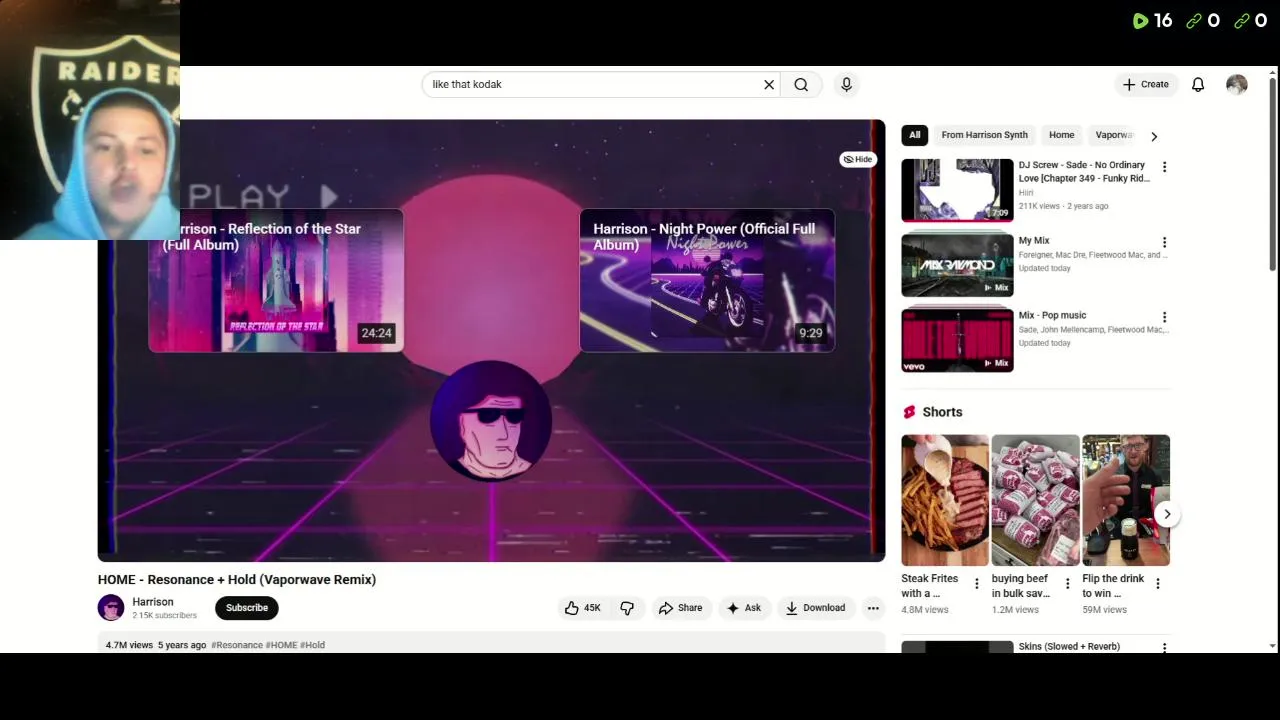Open the #Resonance hashtag link
Viewport: 1280px width, 720px height.
tap(237, 645)
